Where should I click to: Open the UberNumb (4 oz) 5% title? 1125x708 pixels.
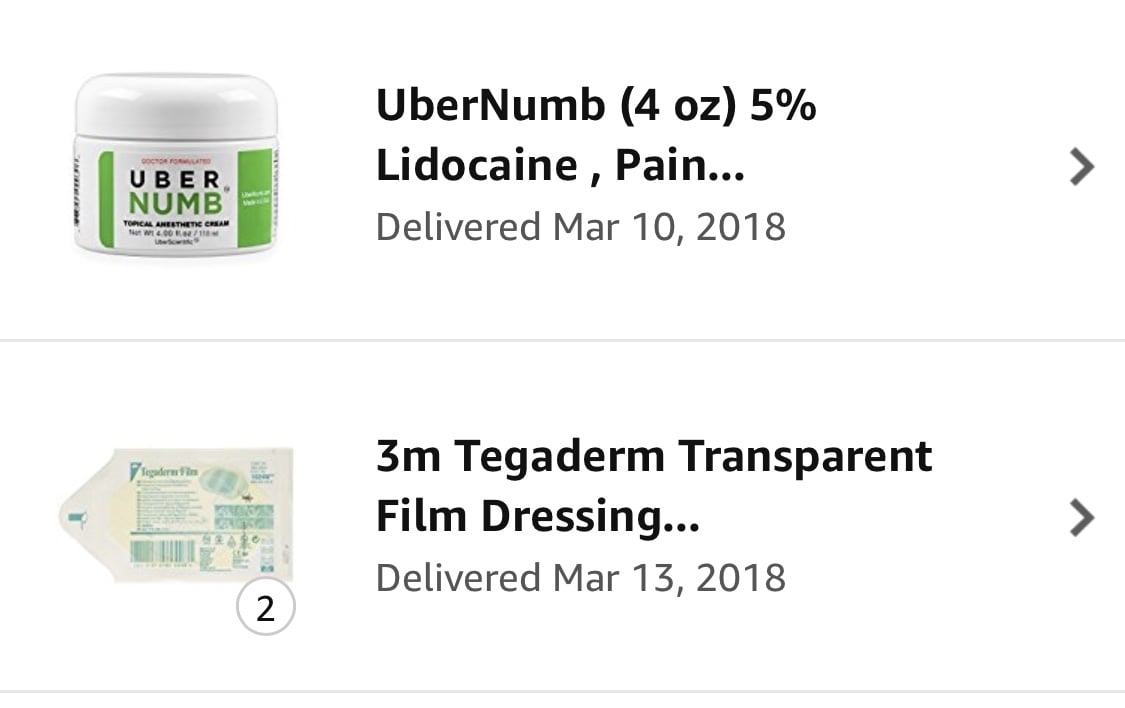coord(596,105)
